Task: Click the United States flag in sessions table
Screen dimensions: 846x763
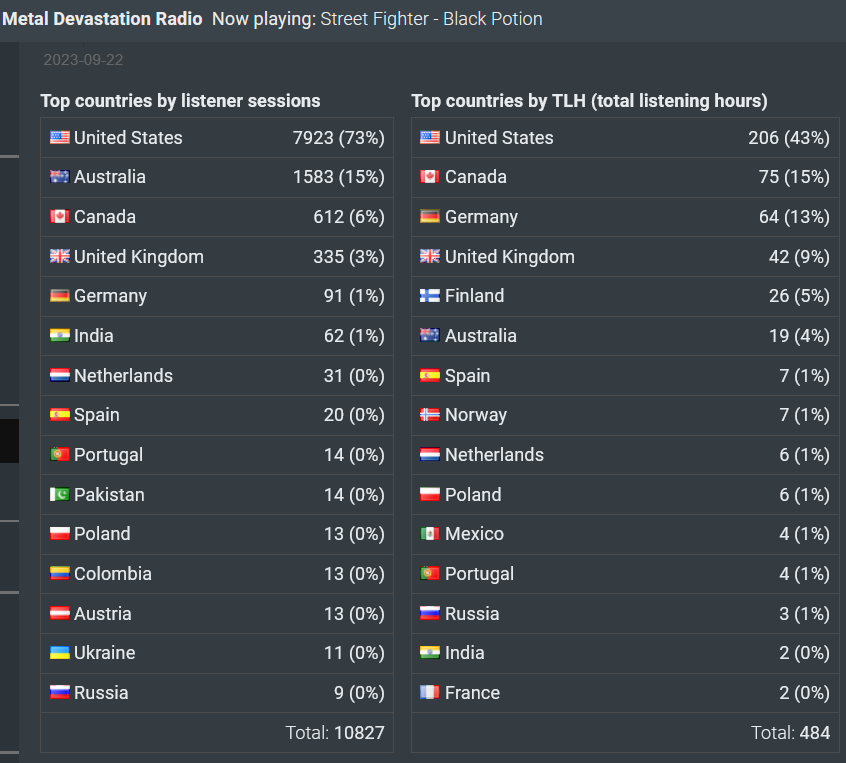Action: [x=60, y=138]
